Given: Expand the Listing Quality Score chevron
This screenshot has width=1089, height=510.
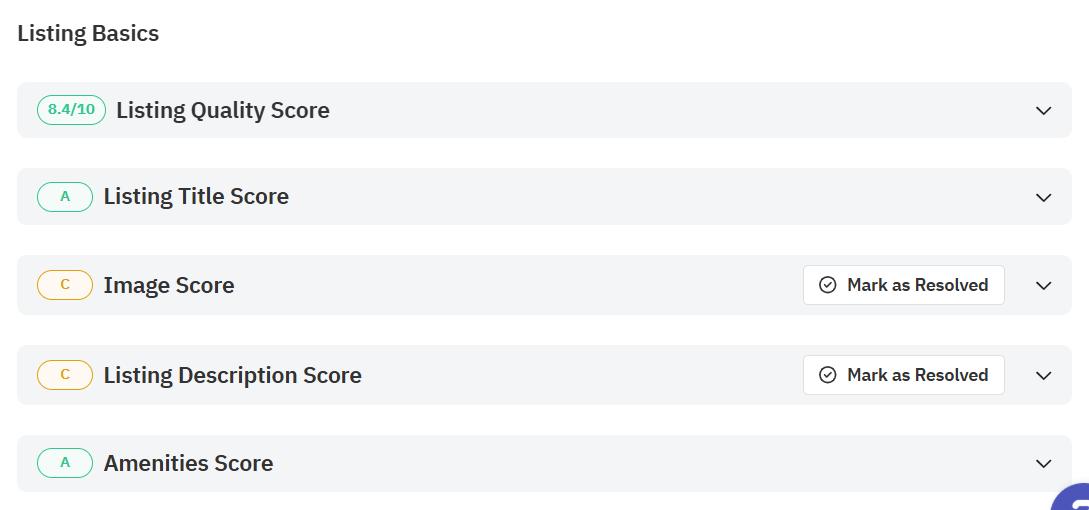Looking at the screenshot, I should click(1044, 110).
